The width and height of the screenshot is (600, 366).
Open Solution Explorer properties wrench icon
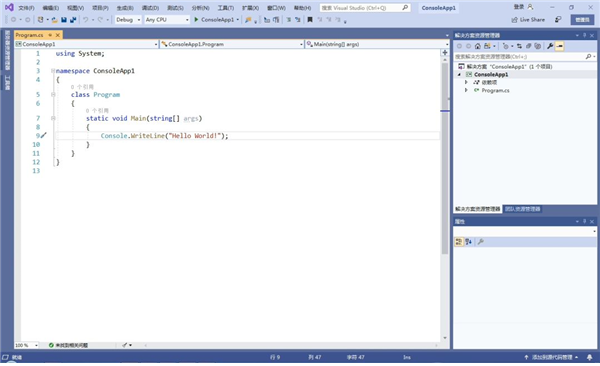pyautogui.click(x=550, y=46)
